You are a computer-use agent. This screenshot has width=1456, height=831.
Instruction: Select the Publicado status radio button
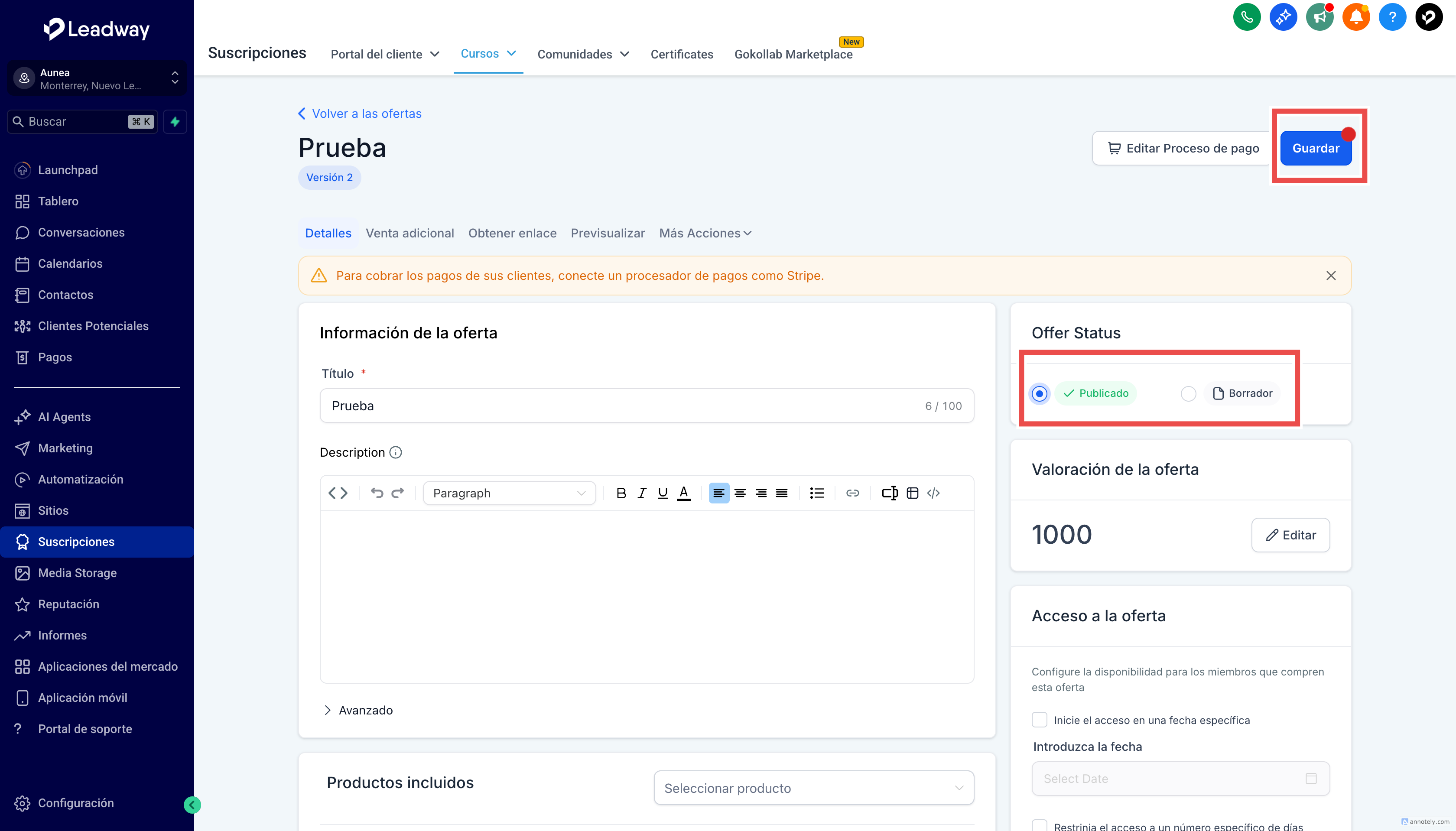pyautogui.click(x=1039, y=394)
